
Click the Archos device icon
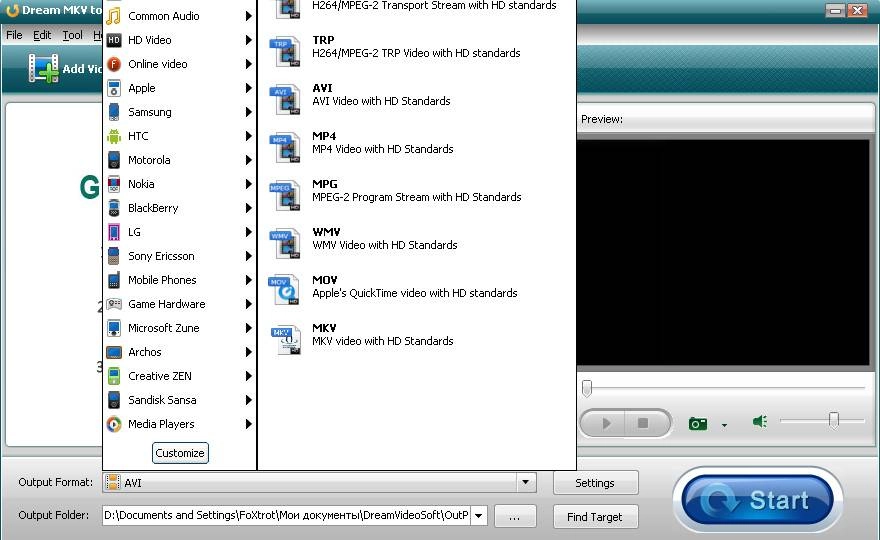[114, 352]
